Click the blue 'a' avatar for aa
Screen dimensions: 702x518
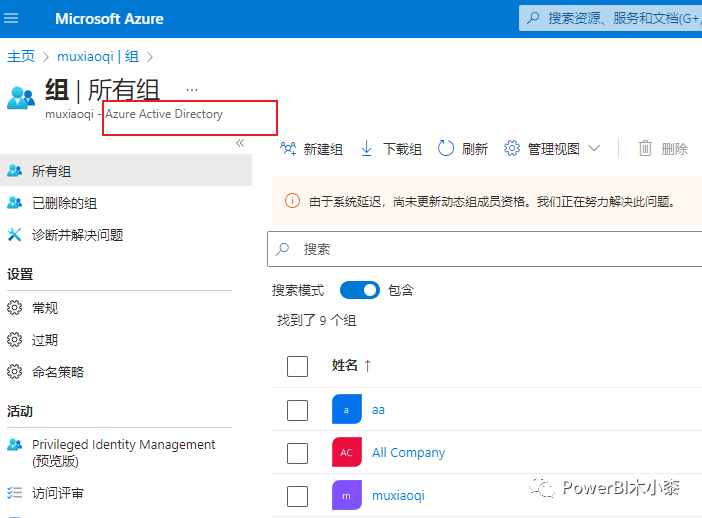(x=347, y=409)
